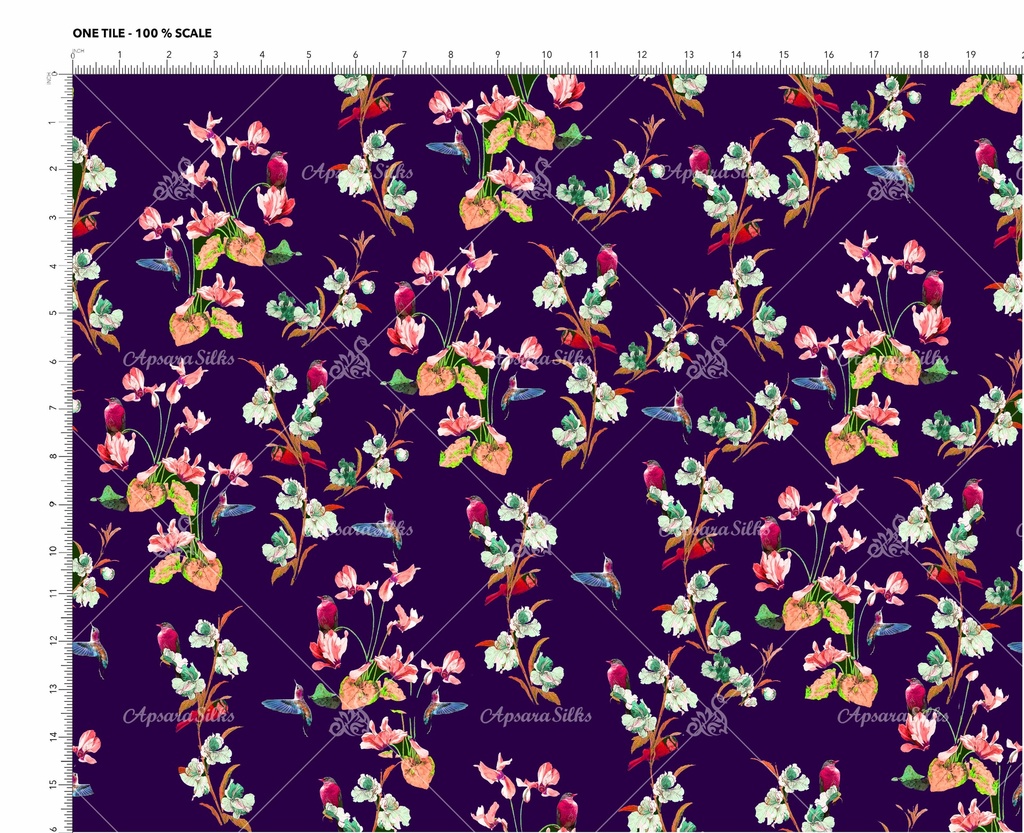Click the rotated INCH label on the vertical ruler
Viewport: 1024px width, 833px height.
point(50,78)
